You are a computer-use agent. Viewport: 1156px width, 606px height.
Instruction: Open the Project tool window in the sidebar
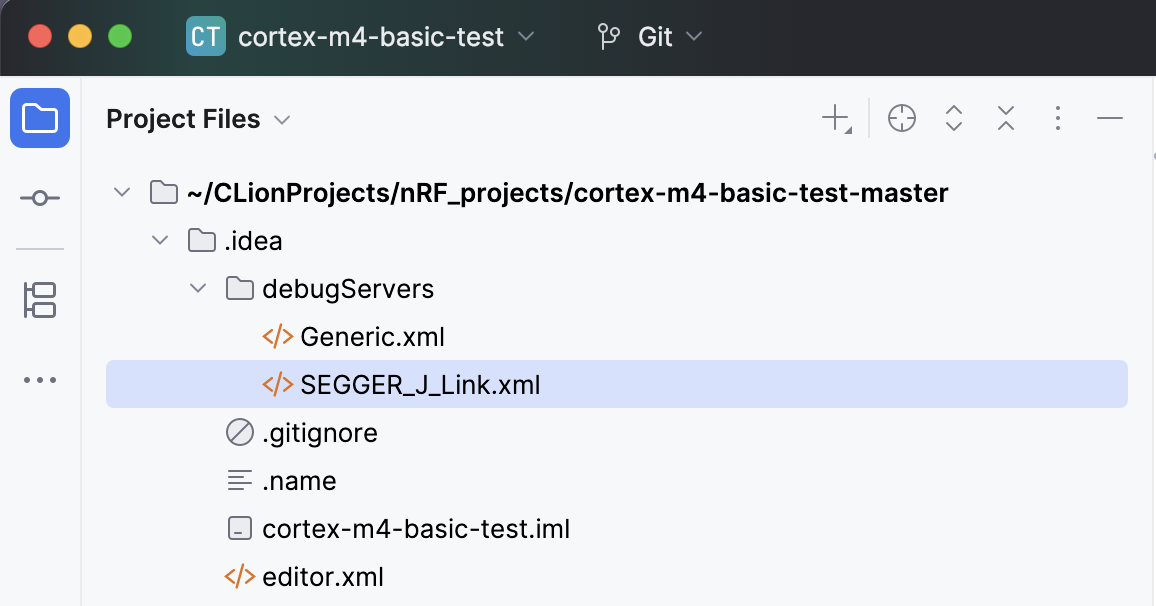pos(40,118)
